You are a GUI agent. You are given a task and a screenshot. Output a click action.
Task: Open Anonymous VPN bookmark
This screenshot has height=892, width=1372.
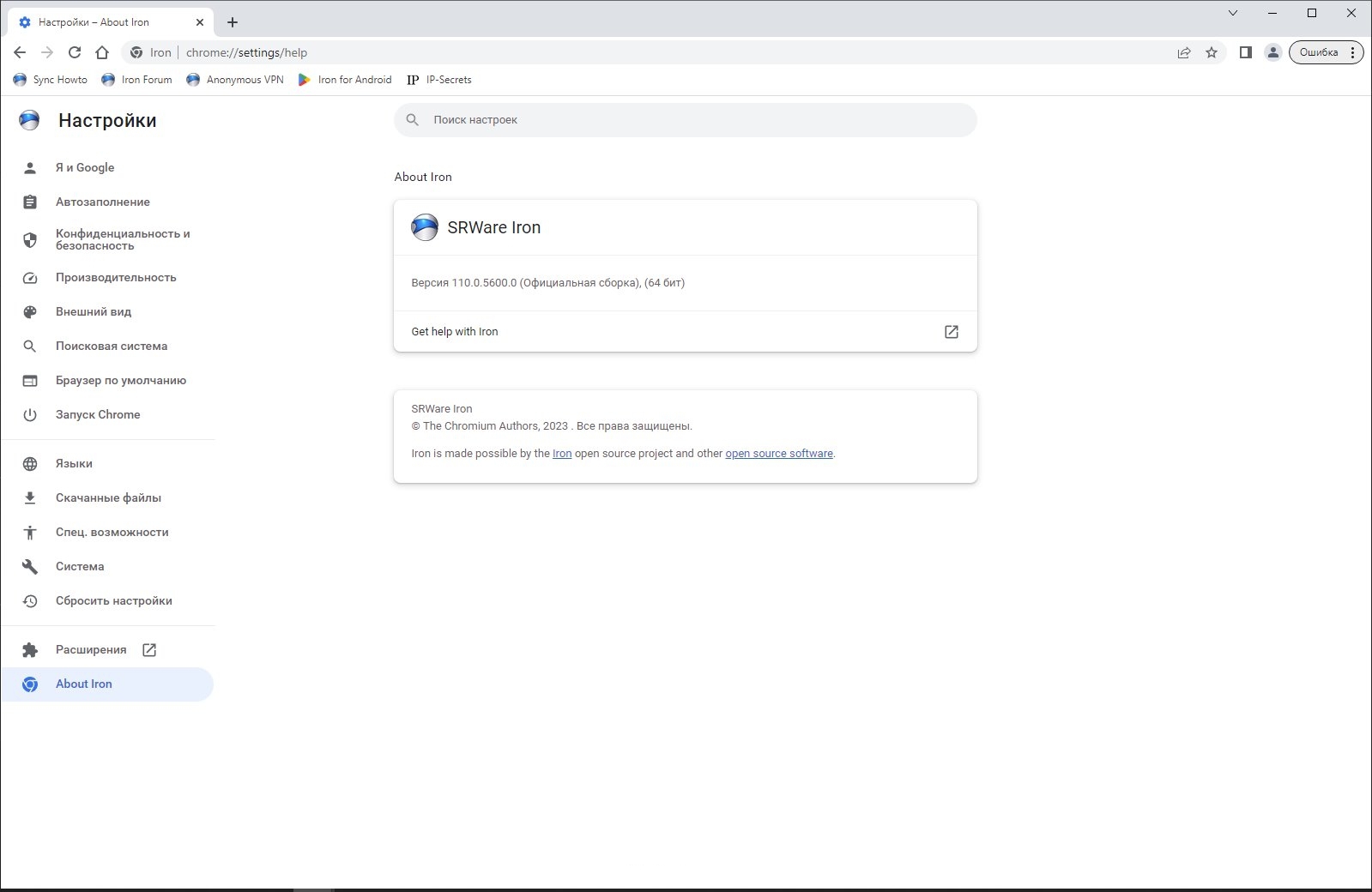point(235,80)
